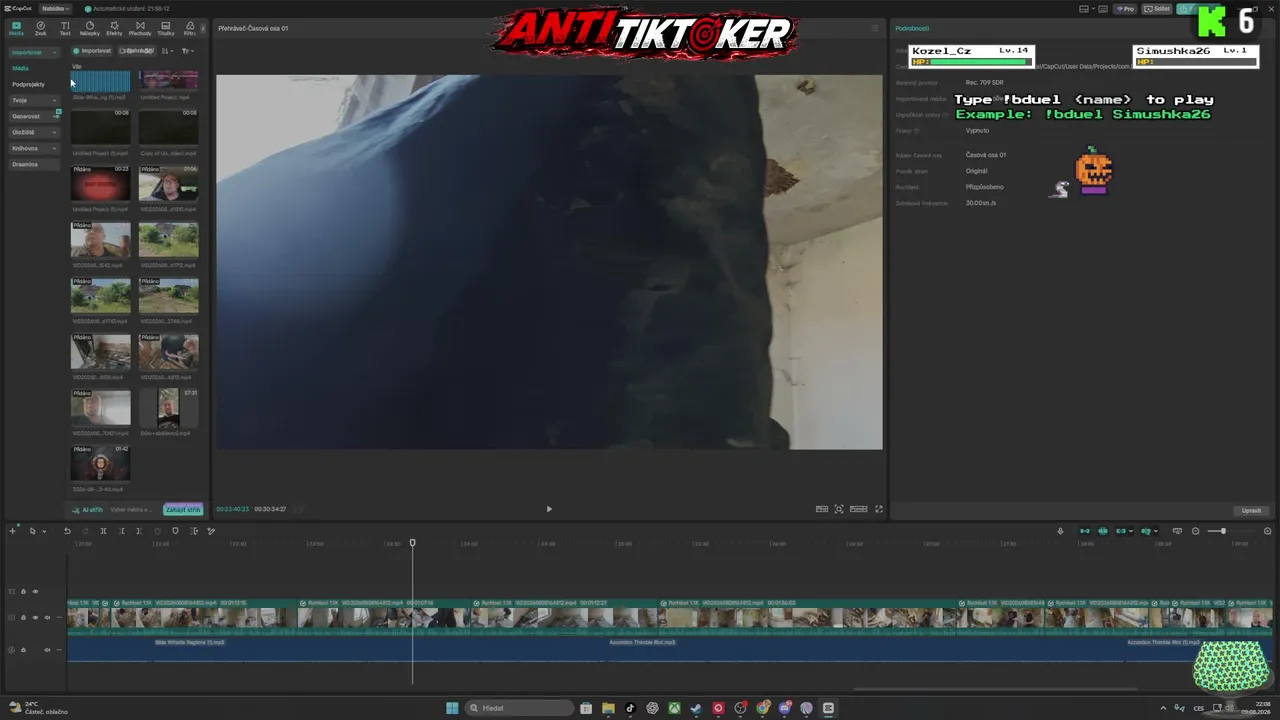Toggle the scopes display icon under the preview
1280x720 pixels.
822,509
